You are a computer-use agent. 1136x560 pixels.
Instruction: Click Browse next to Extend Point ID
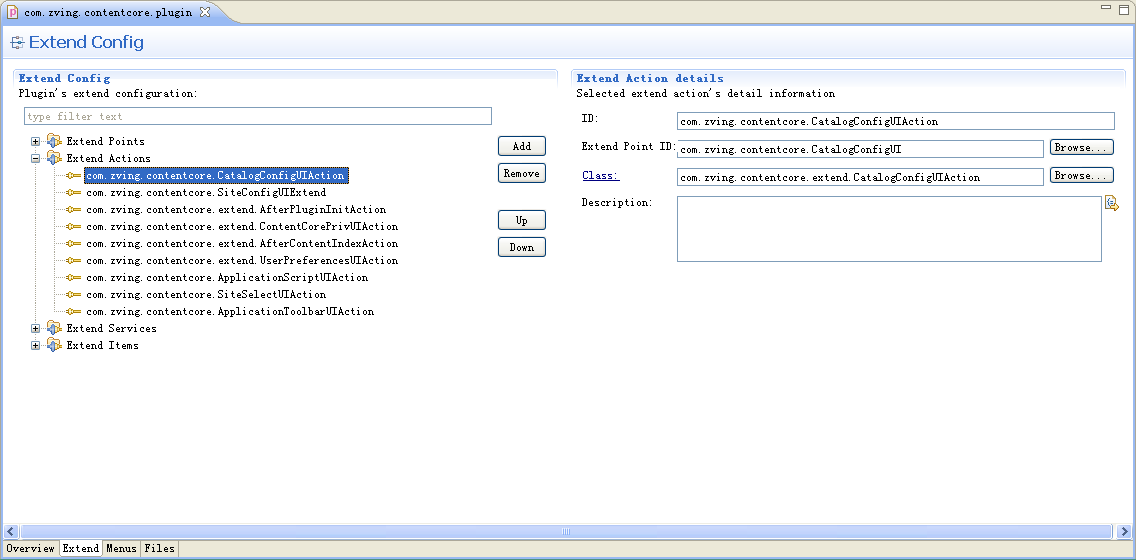pos(1081,148)
